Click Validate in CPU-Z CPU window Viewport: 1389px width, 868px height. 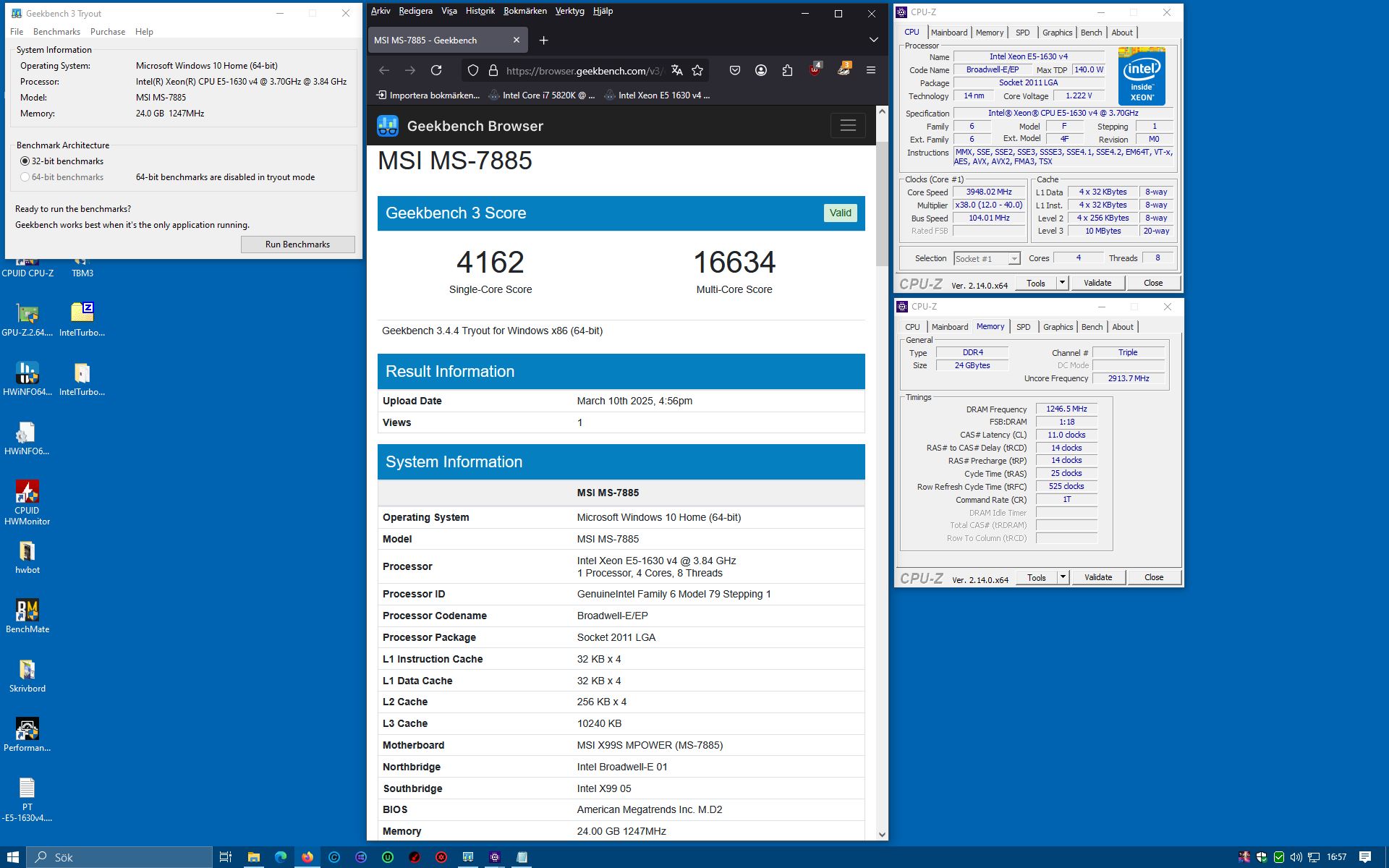(1097, 283)
